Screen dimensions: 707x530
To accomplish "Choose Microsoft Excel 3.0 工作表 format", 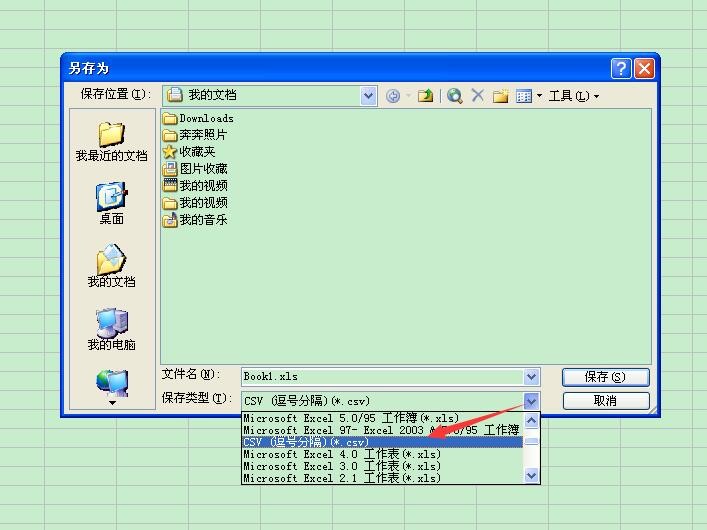I will [x=382, y=466].
